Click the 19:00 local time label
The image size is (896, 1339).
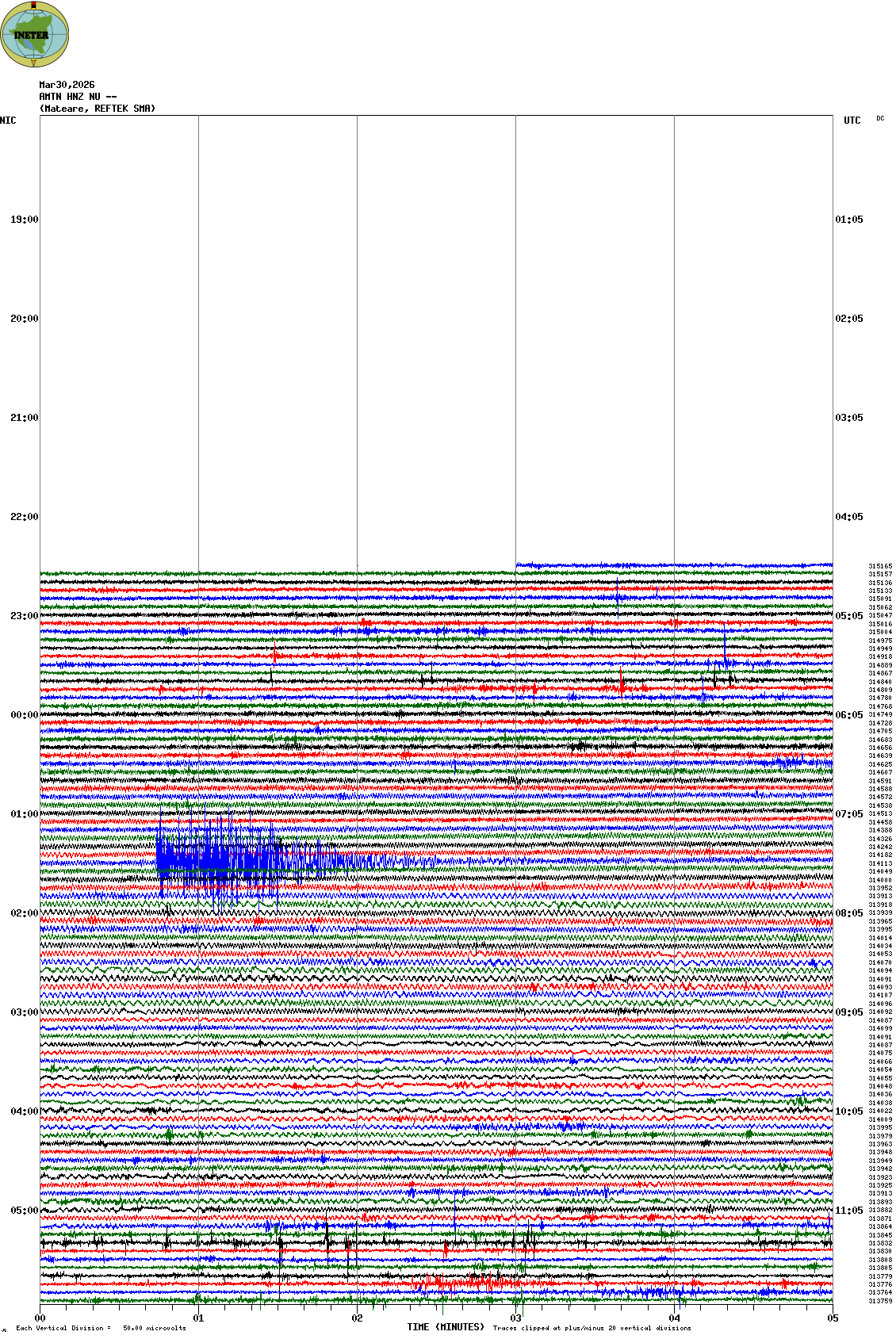[x=24, y=220]
